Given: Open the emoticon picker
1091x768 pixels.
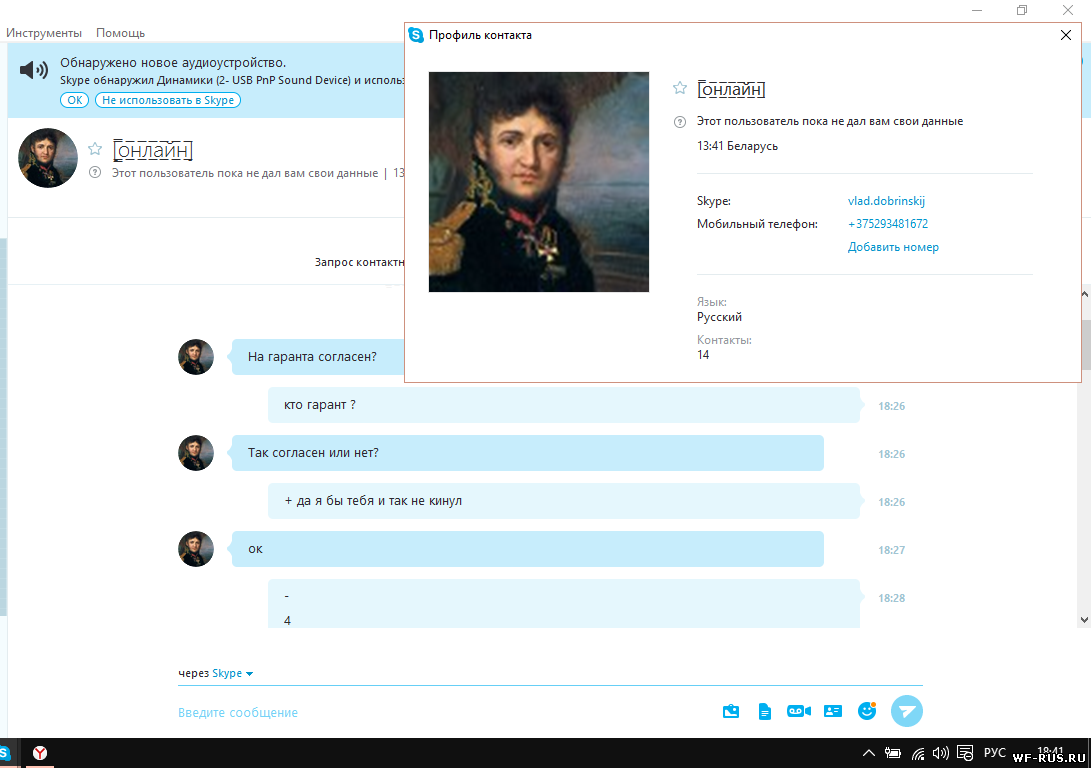Looking at the screenshot, I should (x=867, y=711).
